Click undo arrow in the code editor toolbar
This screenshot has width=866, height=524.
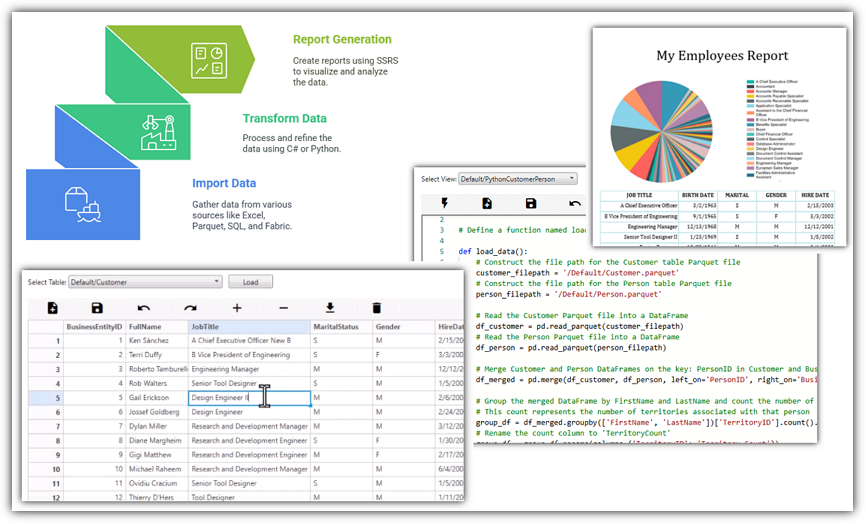pos(575,204)
